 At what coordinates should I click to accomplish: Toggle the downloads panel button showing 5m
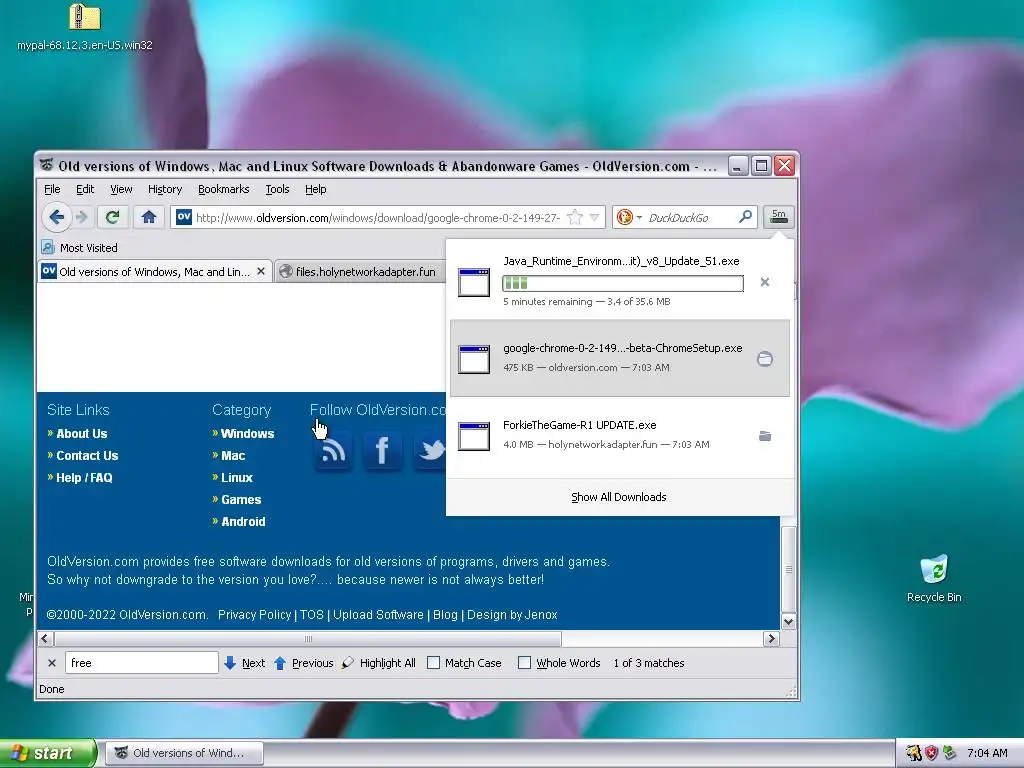pos(778,217)
